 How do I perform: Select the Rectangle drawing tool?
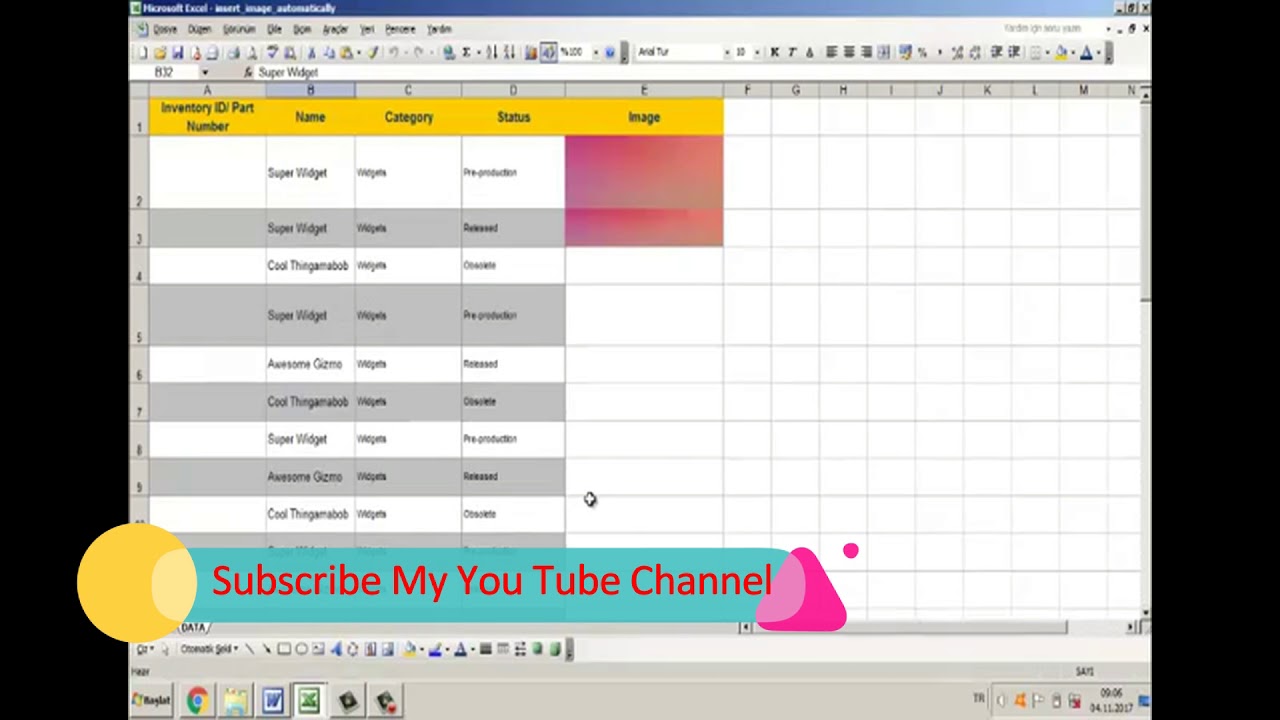point(284,649)
